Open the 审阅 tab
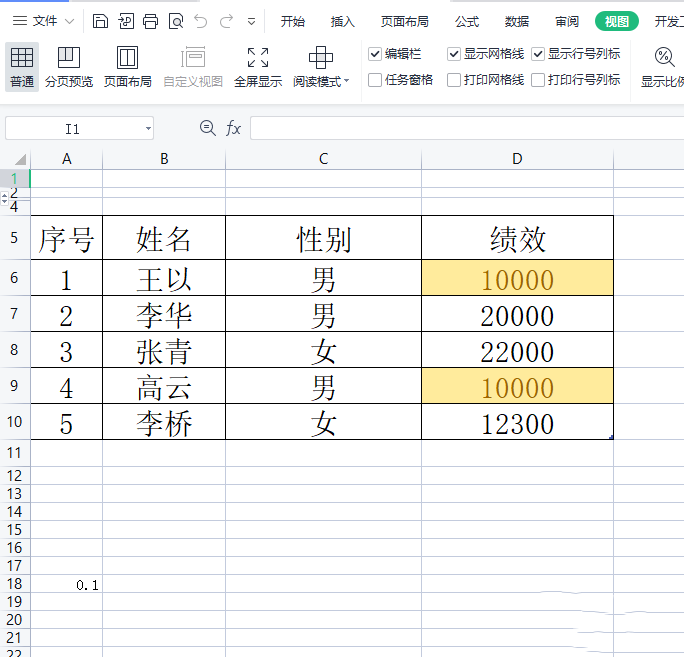 pos(567,21)
